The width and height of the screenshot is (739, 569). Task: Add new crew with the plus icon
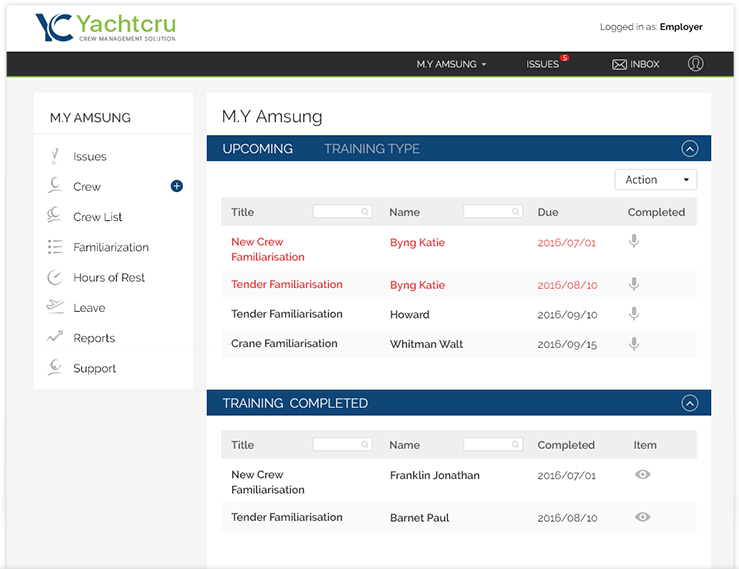click(x=177, y=186)
